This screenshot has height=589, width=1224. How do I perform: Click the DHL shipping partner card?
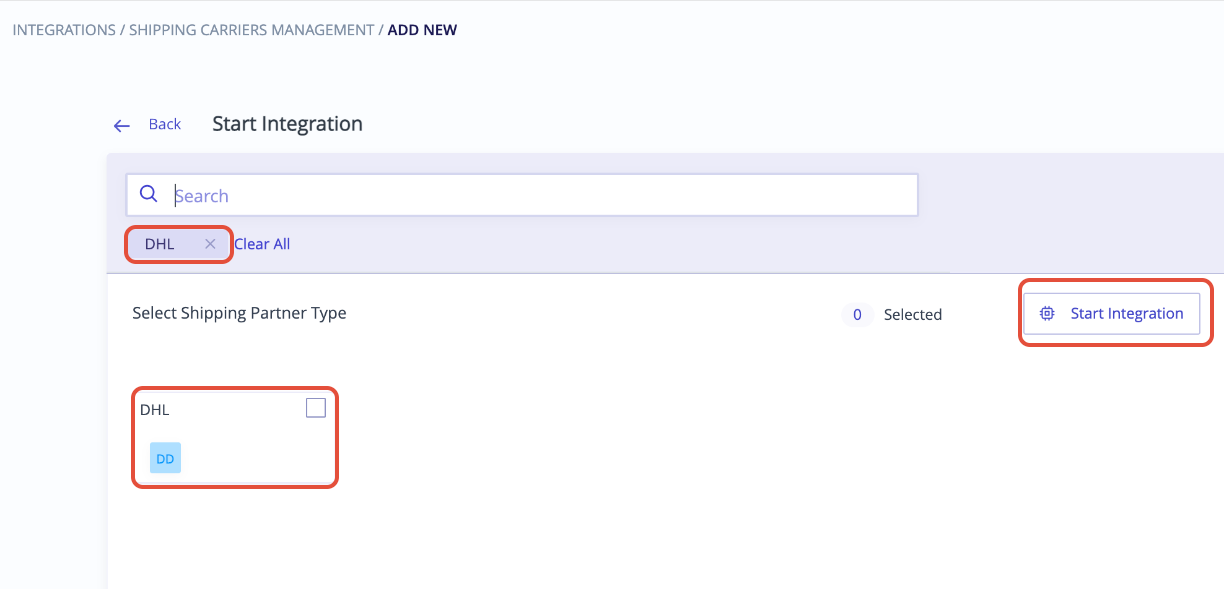pyautogui.click(x=235, y=438)
